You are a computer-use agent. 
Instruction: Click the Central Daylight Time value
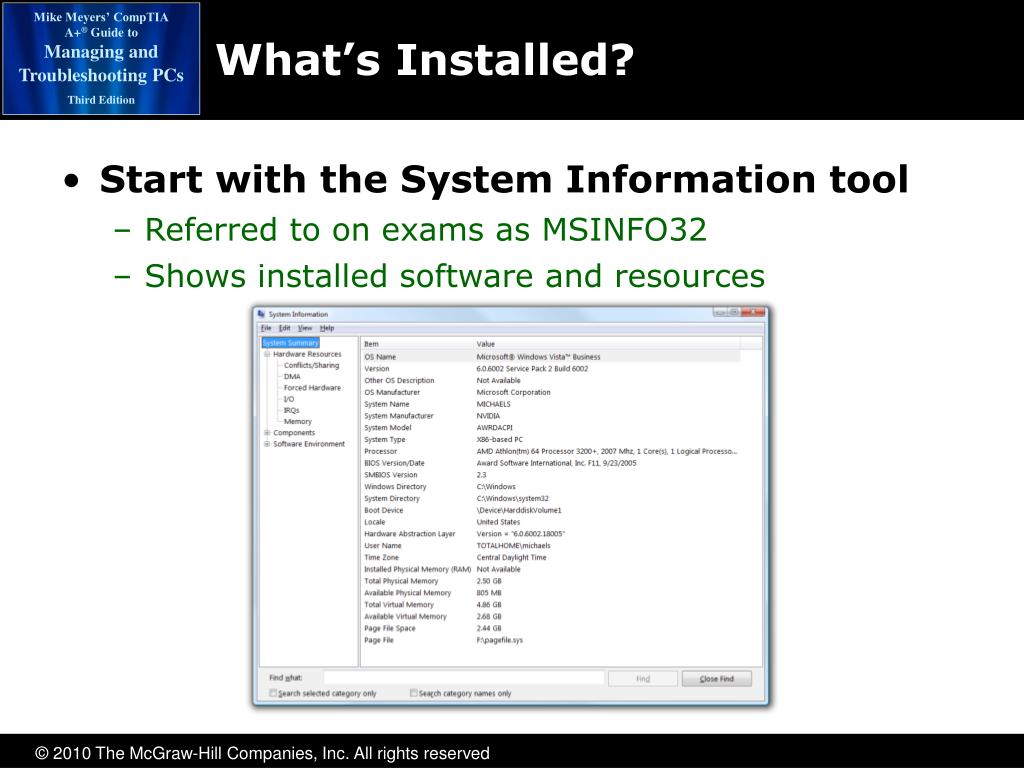click(x=511, y=557)
